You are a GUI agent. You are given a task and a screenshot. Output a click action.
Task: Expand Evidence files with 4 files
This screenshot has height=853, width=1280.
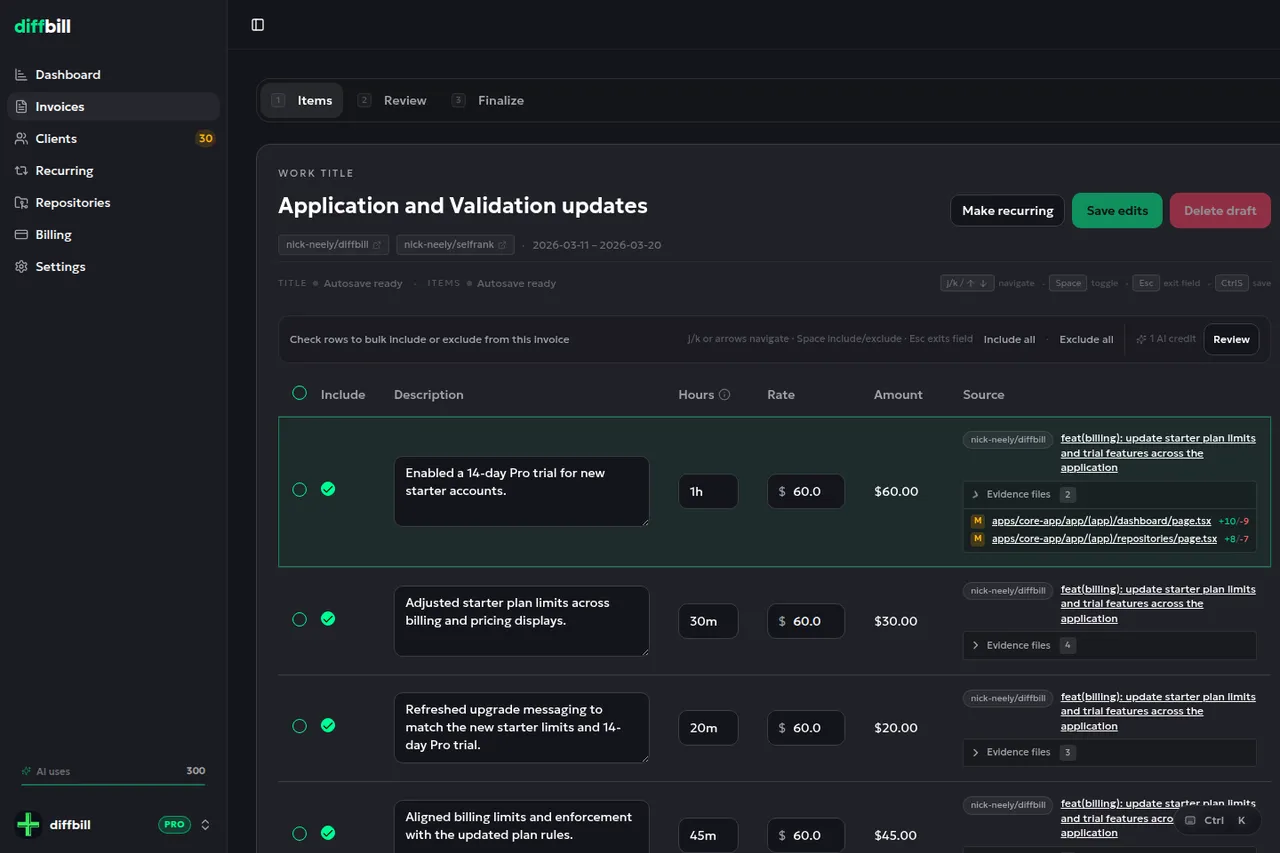[x=1109, y=646]
